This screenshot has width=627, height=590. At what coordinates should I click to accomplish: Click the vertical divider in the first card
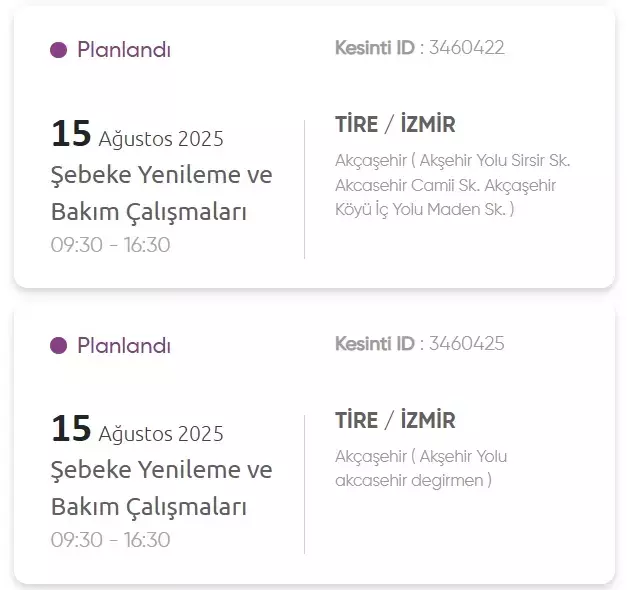point(304,189)
